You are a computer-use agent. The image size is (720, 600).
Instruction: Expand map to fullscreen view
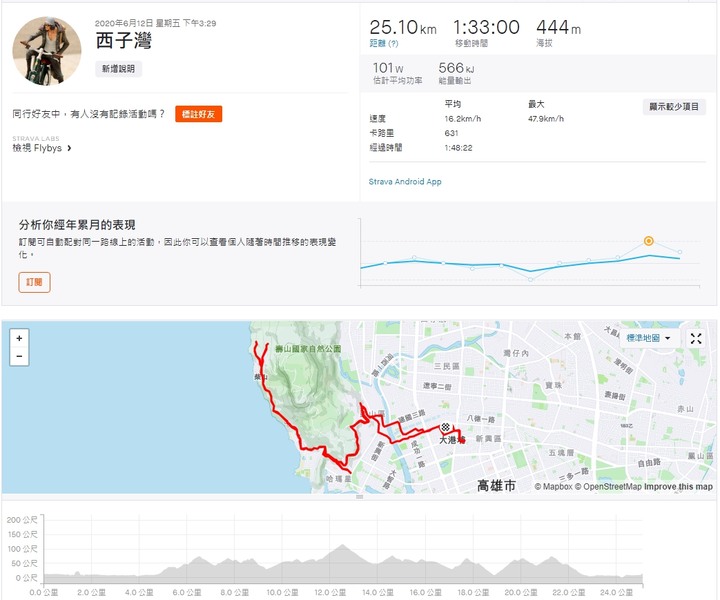[696, 339]
